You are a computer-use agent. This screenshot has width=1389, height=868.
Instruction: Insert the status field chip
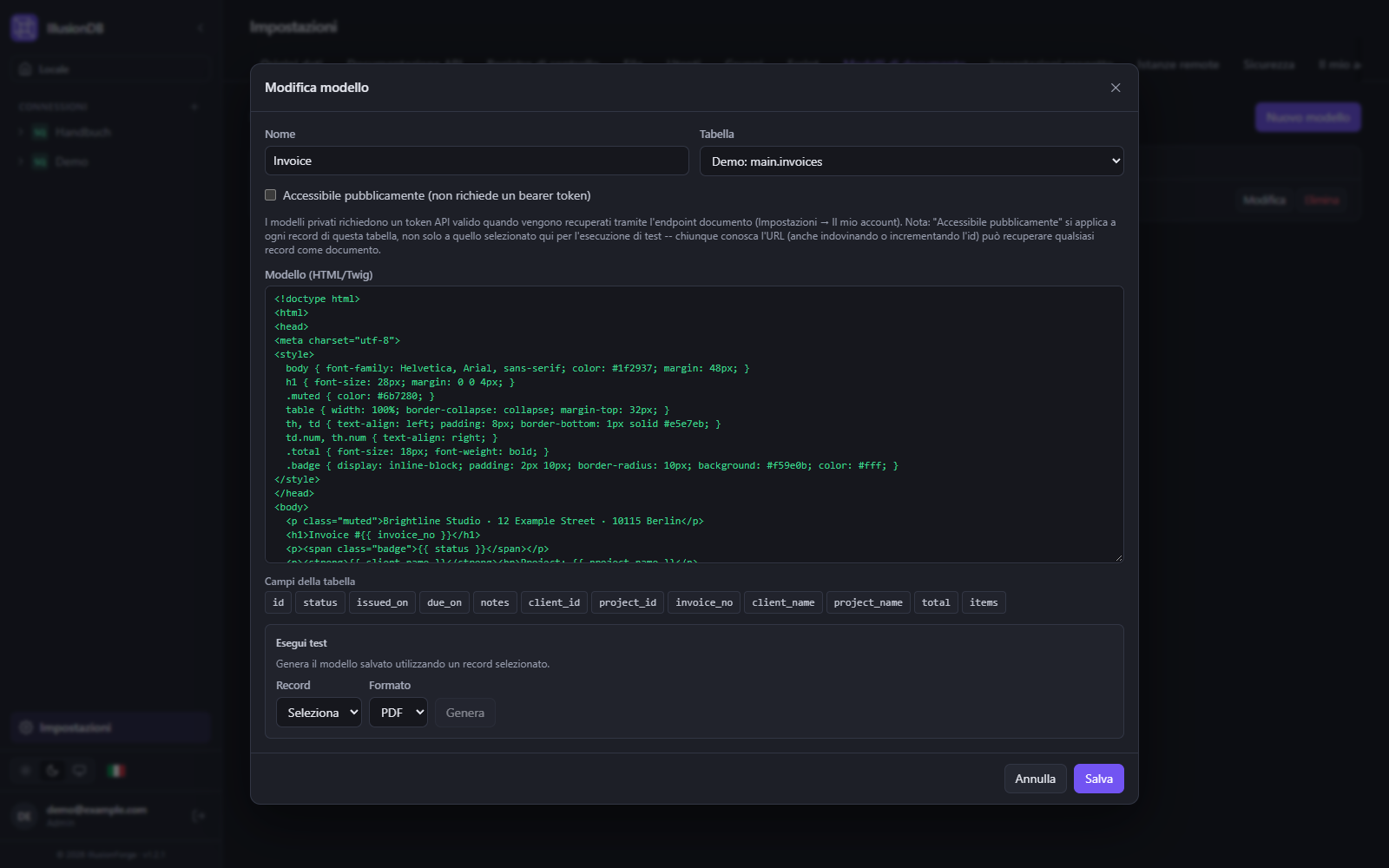[320, 602]
